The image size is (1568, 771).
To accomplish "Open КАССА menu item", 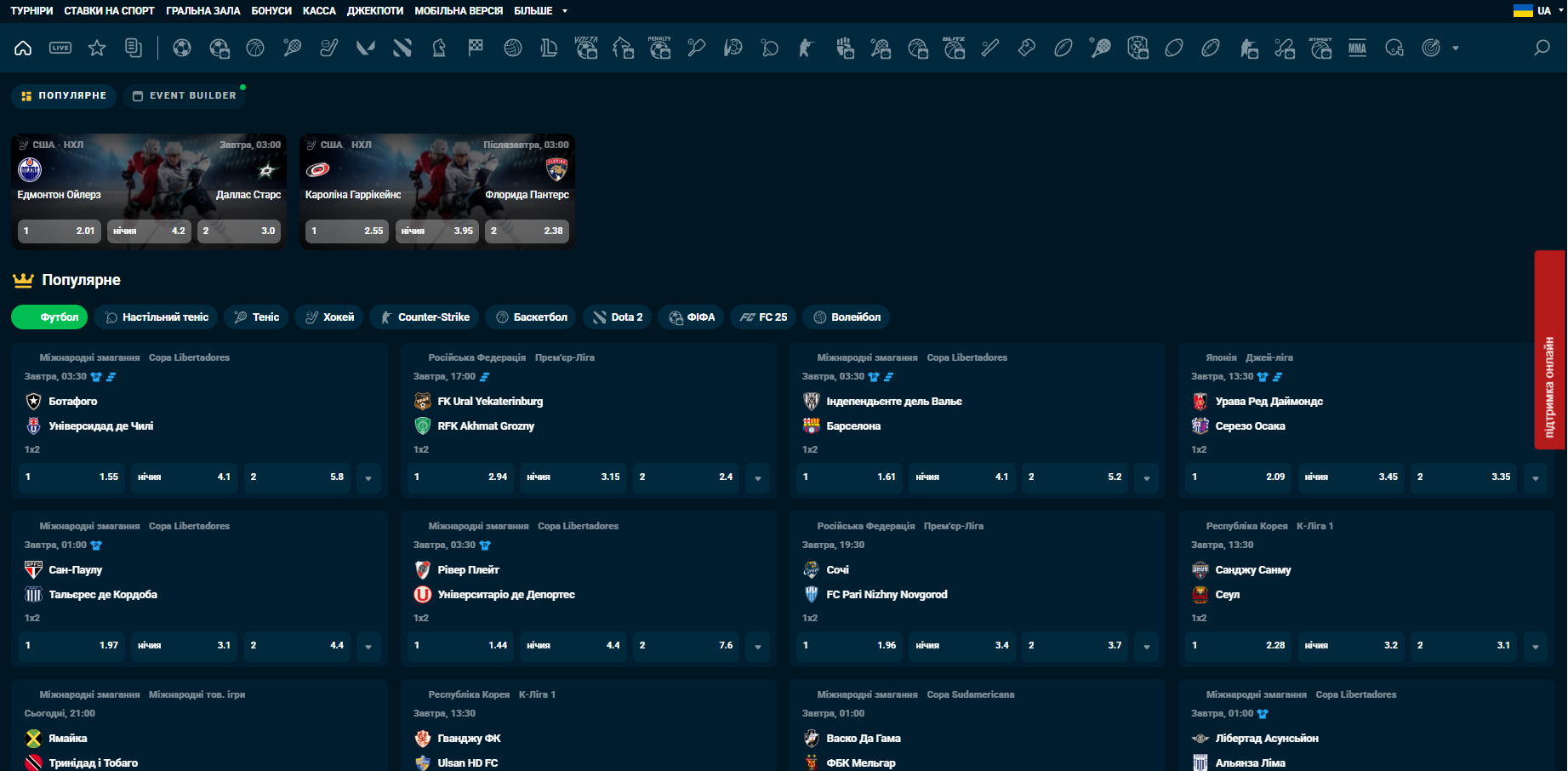I will coord(319,11).
